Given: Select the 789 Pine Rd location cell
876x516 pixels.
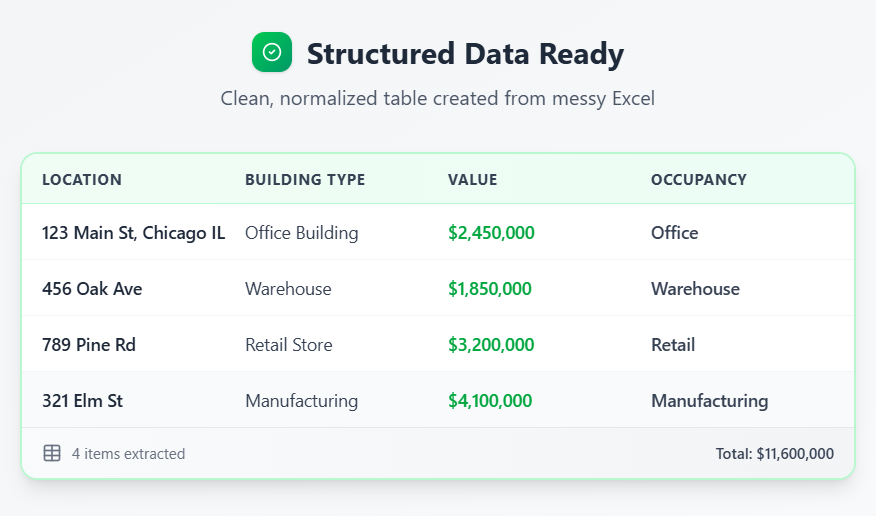Looking at the screenshot, I should [x=89, y=345].
